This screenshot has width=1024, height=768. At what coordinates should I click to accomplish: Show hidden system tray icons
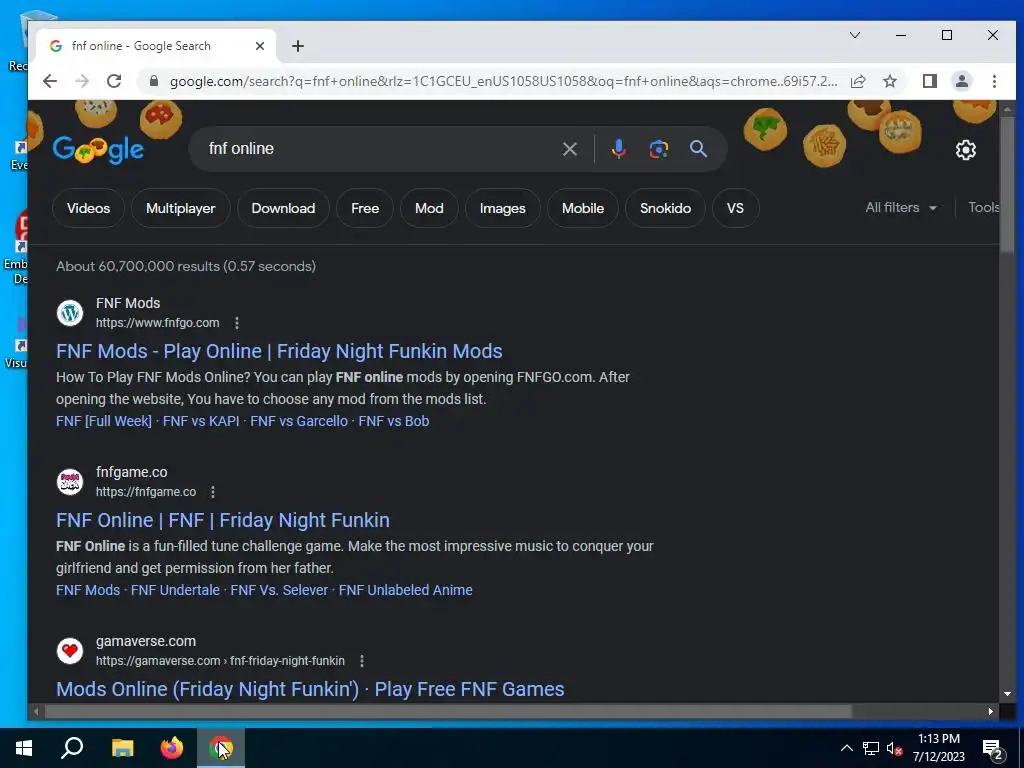click(x=846, y=748)
